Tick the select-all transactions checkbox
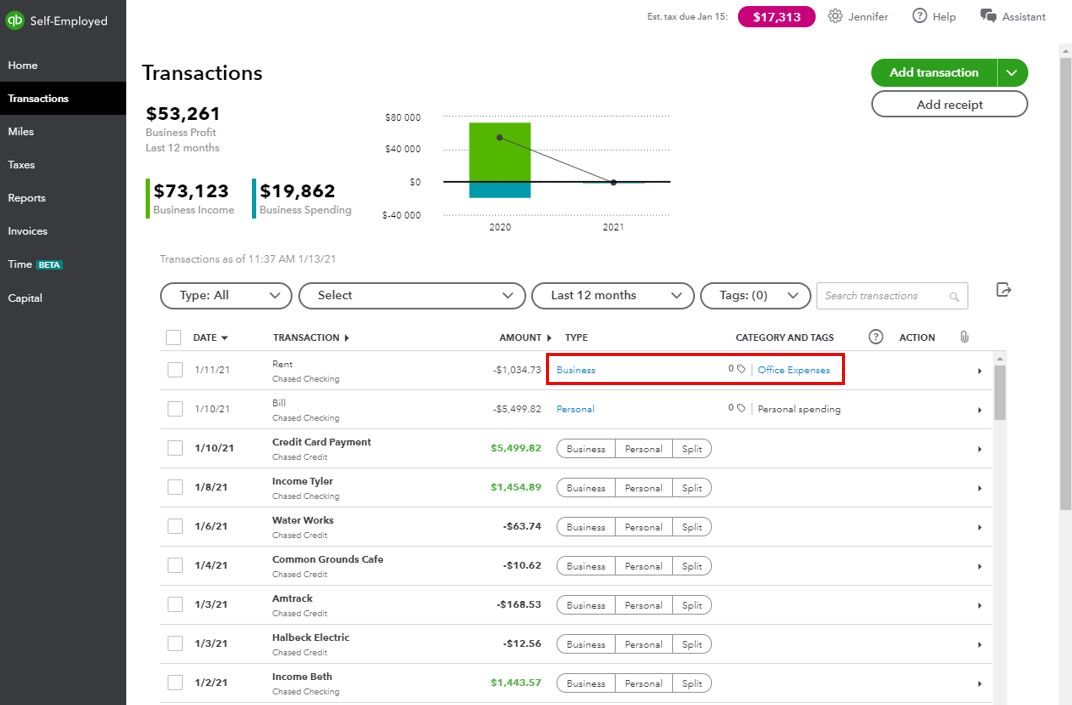This screenshot has height=705, width=1072. (174, 337)
